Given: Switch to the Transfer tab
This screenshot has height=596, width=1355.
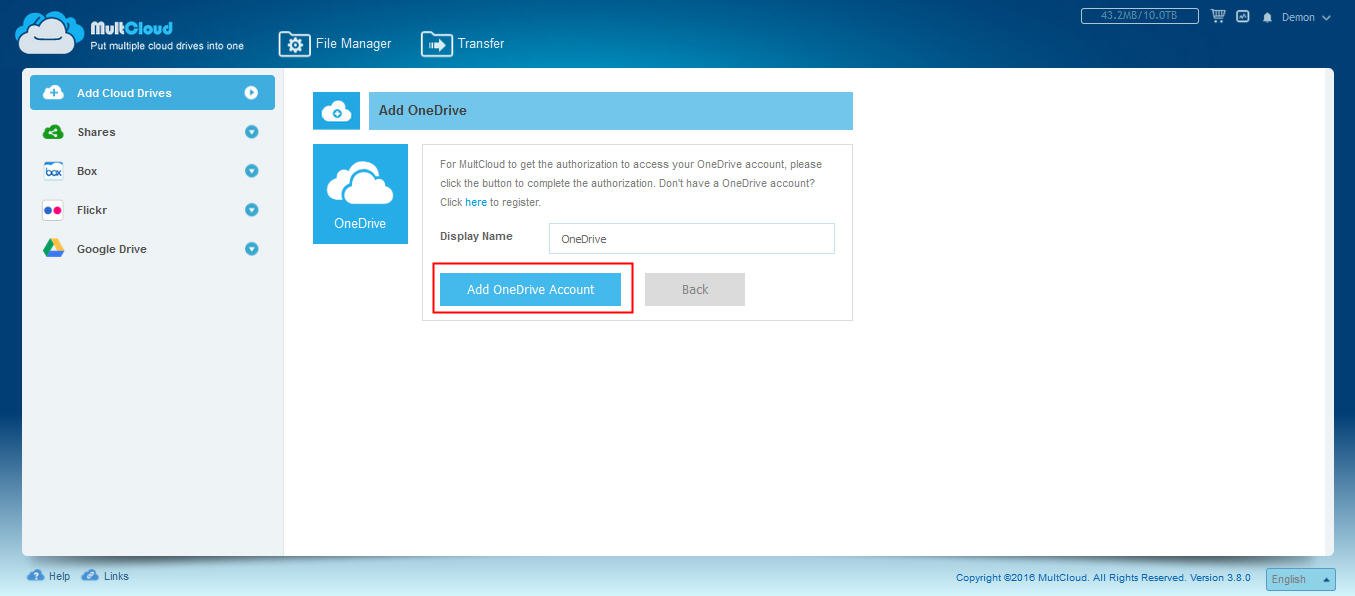Looking at the screenshot, I should tap(463, 44).
